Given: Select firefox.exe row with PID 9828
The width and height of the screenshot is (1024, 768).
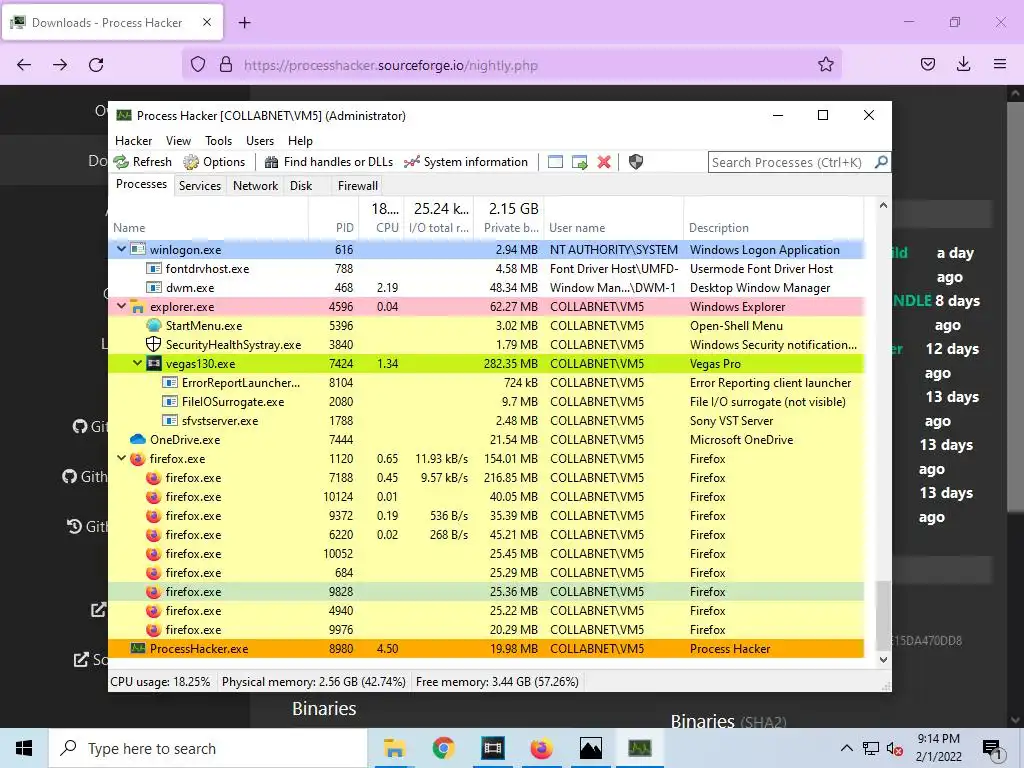Looking at the screenshot, I should tap(486, 592).
